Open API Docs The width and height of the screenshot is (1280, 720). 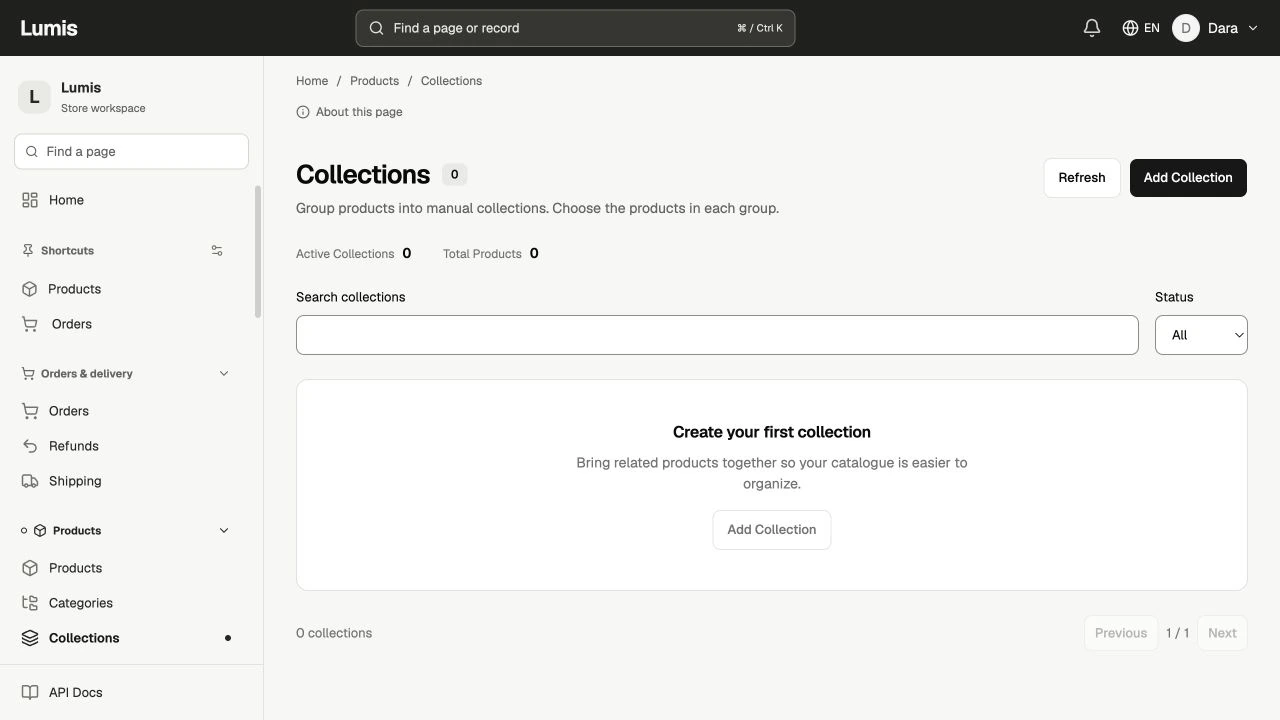[x=131, y=692]
